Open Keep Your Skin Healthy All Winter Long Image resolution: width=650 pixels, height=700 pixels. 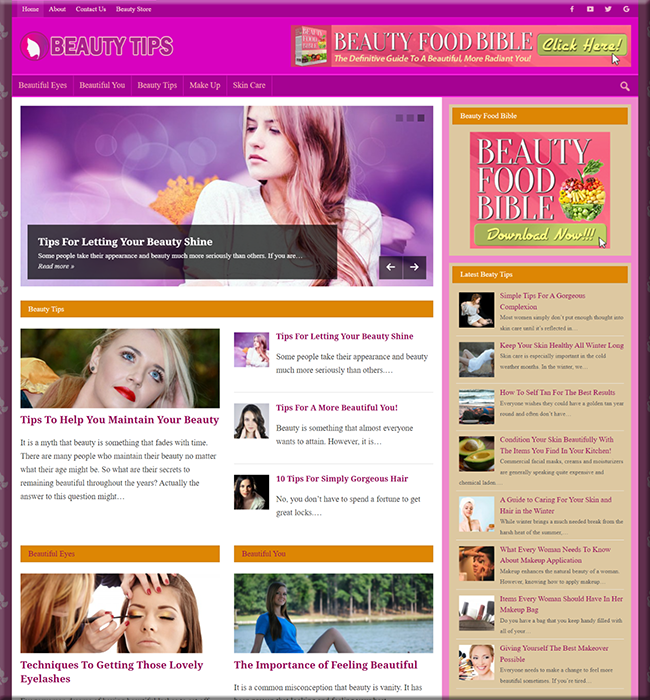562,345
